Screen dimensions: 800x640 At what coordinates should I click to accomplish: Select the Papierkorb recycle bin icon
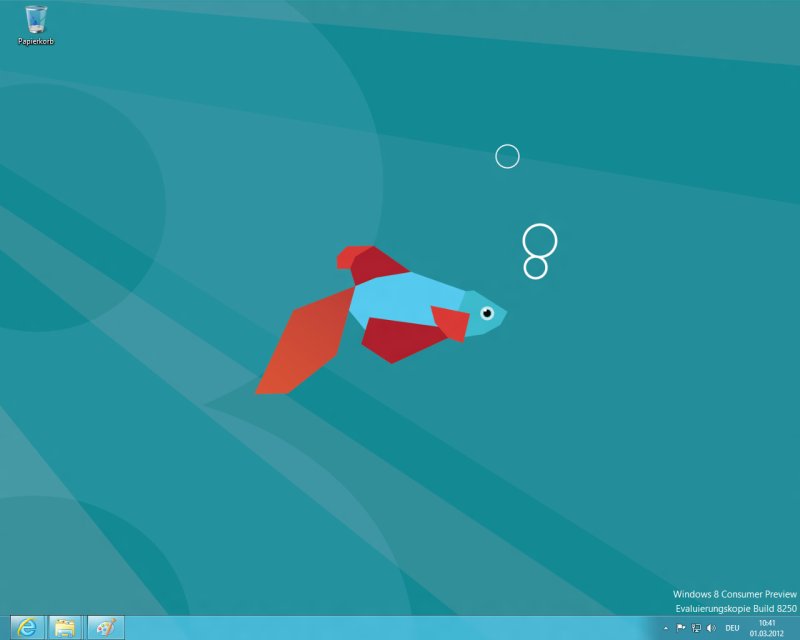click(36, 26)
